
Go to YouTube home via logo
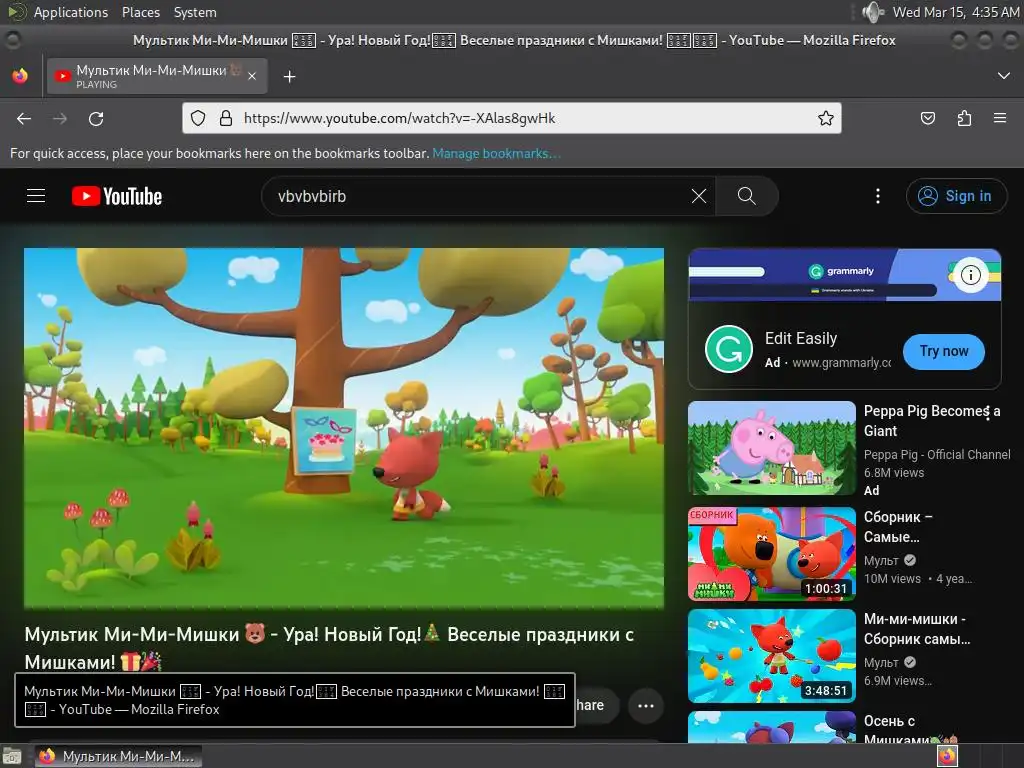pyautogui.click(x=117, y=196)
